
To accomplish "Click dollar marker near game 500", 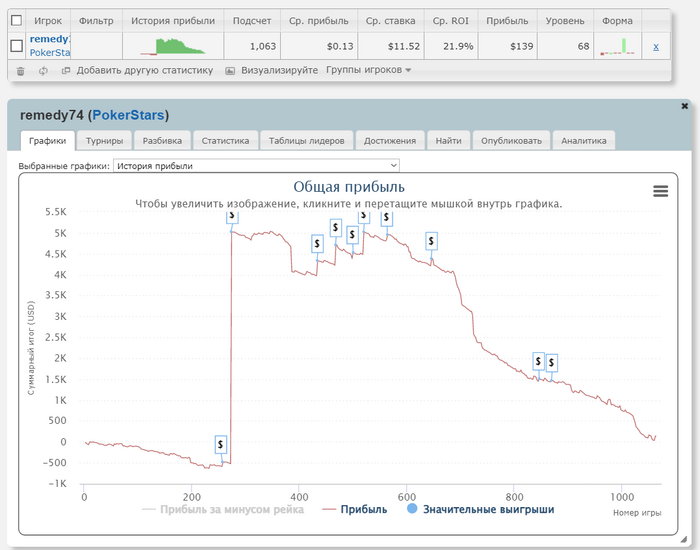I will 353,234.
